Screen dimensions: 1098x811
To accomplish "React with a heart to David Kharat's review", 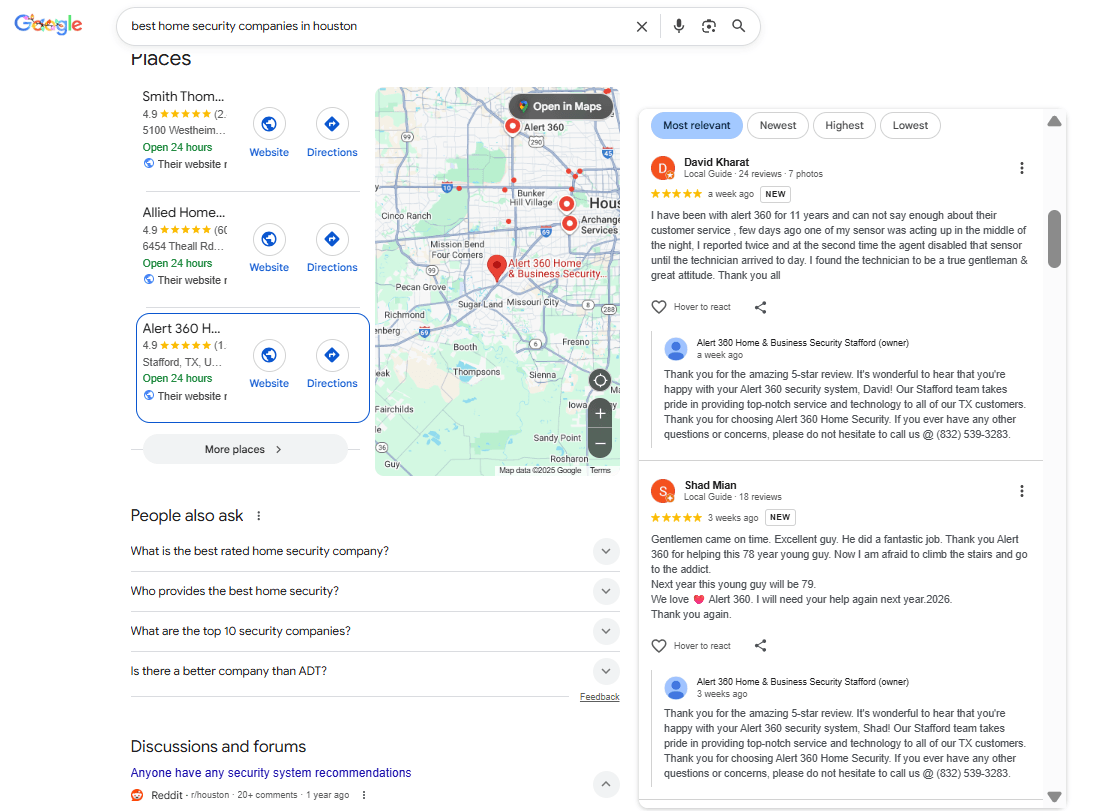I will 659,306.
